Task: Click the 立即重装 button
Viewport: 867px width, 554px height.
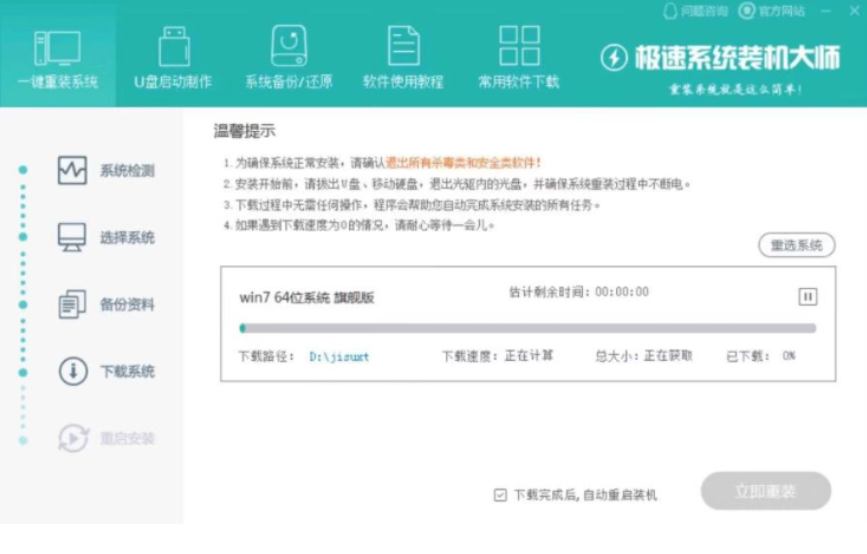Action: tap(765, 491)
